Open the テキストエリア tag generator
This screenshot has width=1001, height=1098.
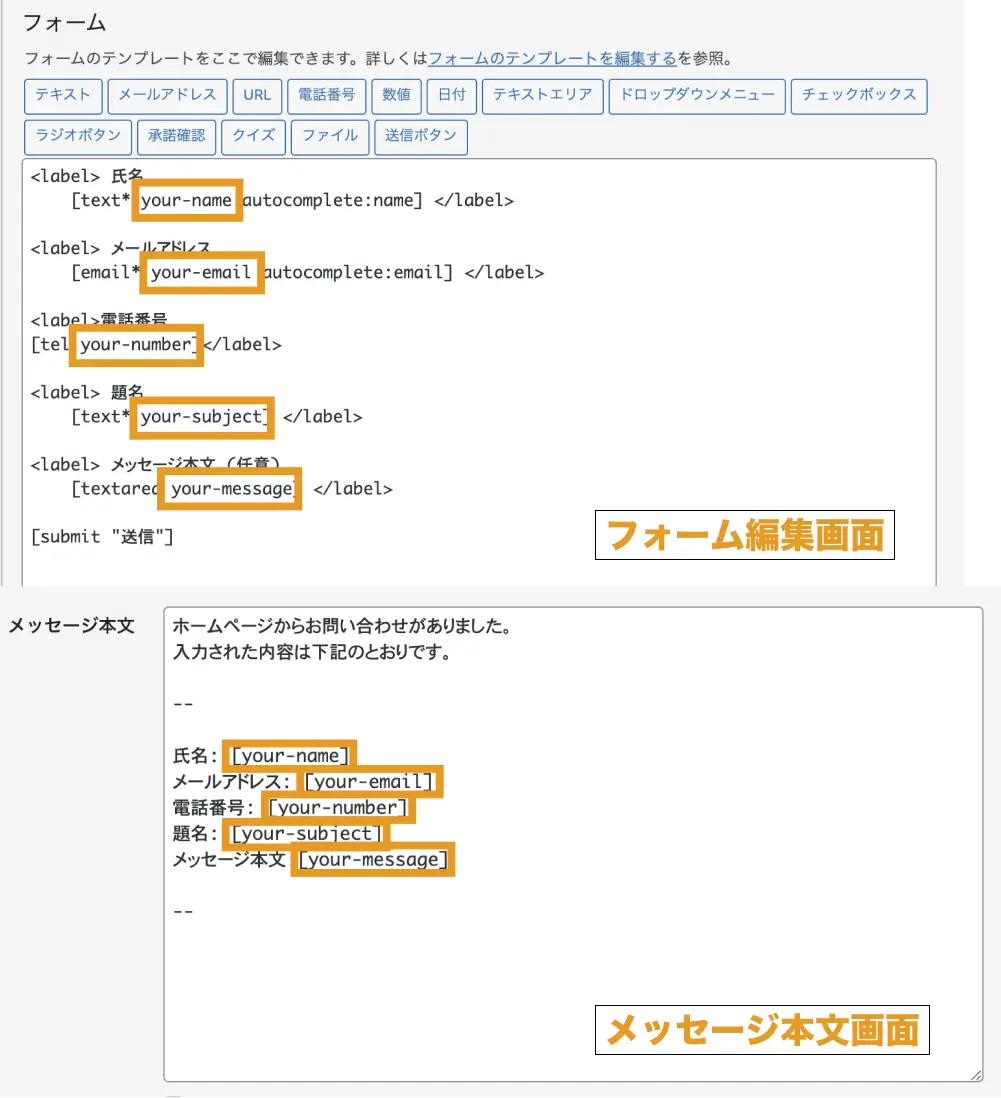(x=543, y=96)
